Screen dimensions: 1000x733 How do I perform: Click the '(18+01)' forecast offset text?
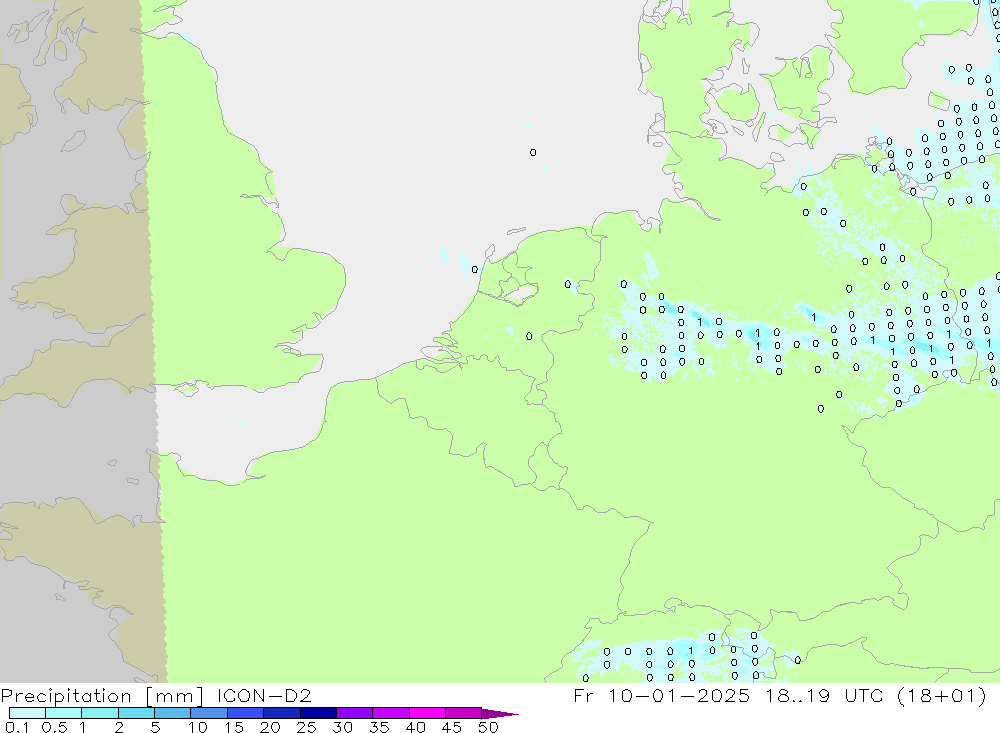point(941,695)
